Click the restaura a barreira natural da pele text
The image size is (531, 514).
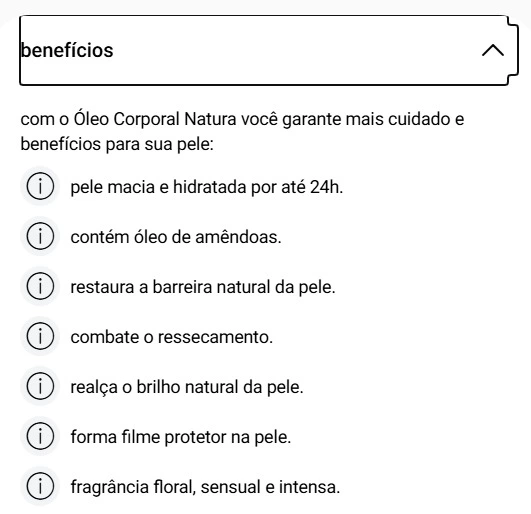(203, 287)
